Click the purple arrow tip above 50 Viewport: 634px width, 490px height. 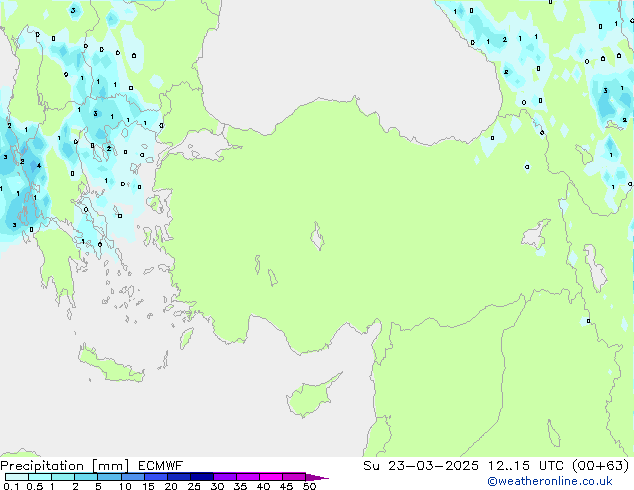[x=317, y=477]
